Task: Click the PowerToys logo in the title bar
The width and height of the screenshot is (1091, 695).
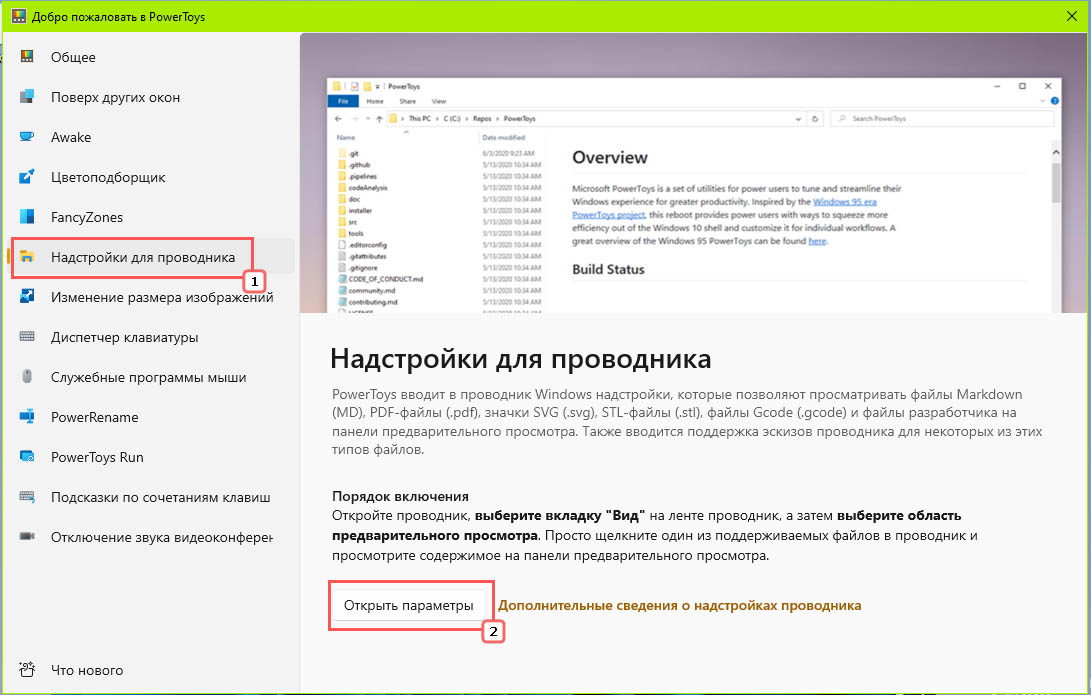Action: (18, 16)
